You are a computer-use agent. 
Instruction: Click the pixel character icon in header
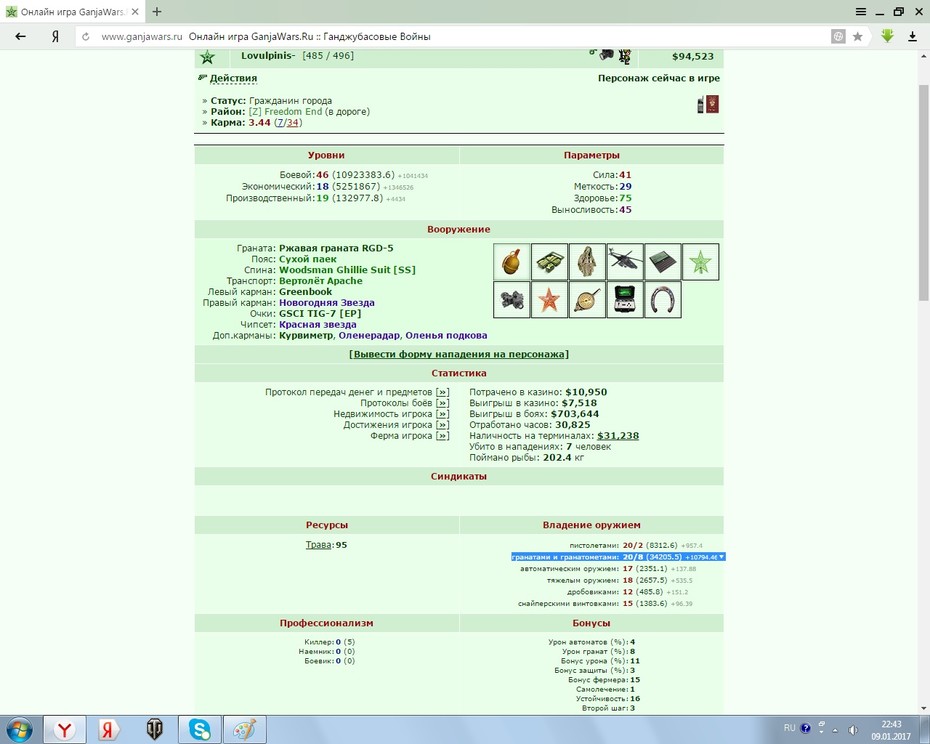(x=625, y=57)
